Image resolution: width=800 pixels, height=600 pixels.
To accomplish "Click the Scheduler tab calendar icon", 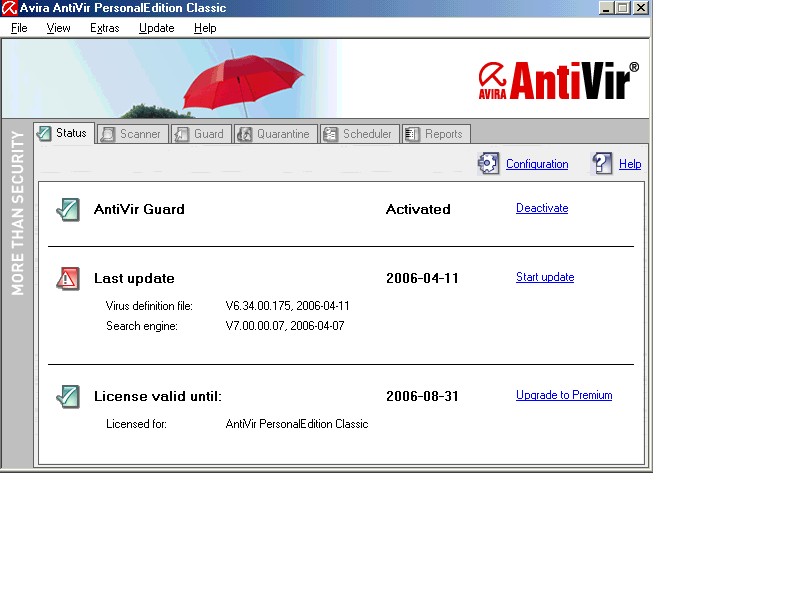I will click(331, 134).
